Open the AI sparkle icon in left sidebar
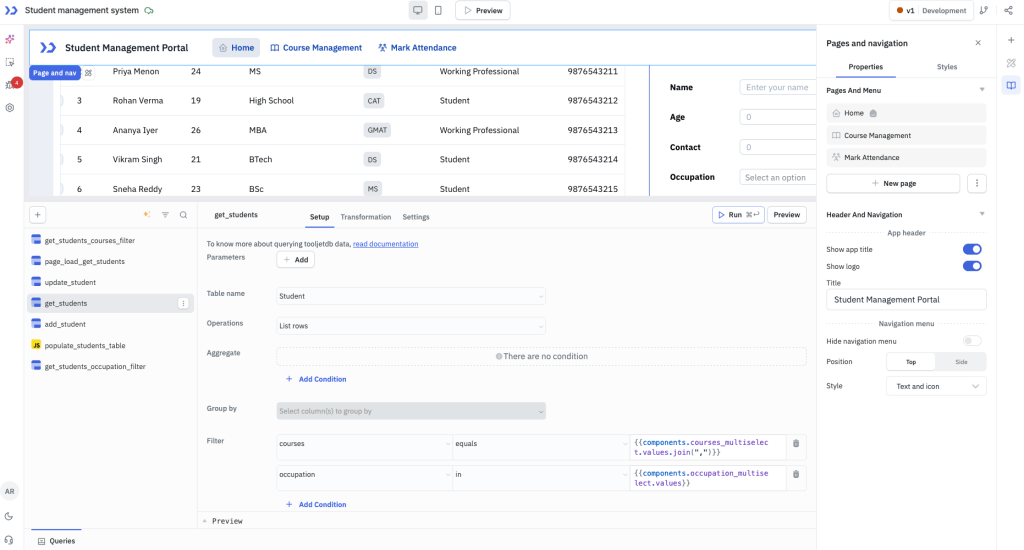This screenshot has width=1024, height=550. click(x=10, y=39)
